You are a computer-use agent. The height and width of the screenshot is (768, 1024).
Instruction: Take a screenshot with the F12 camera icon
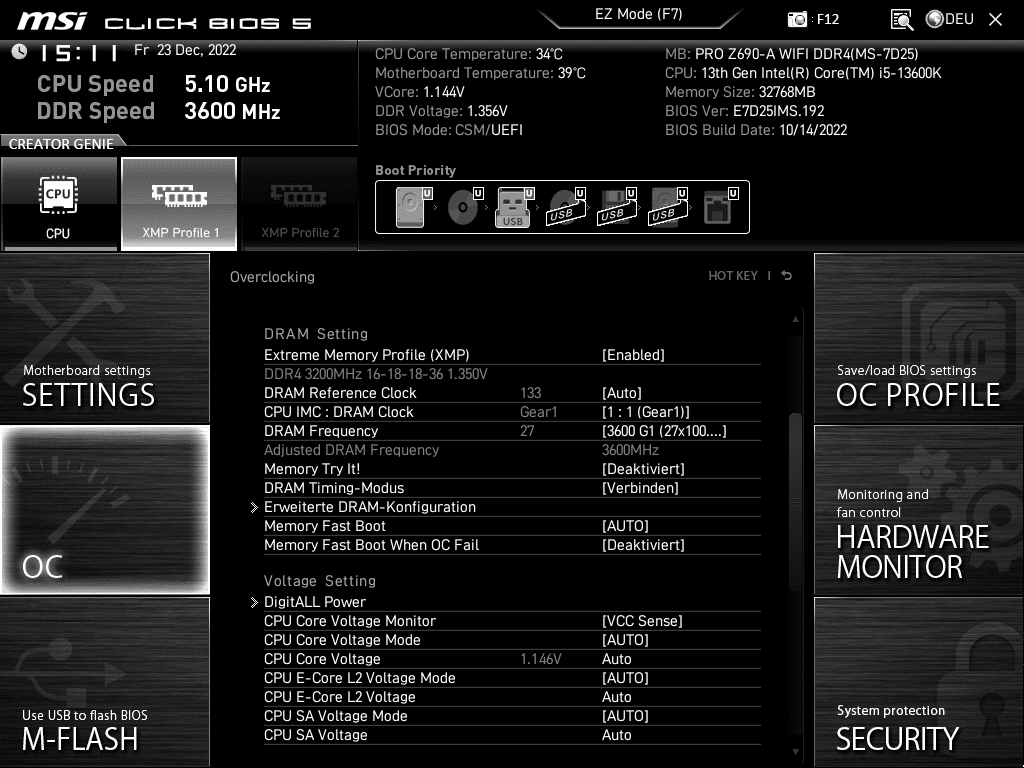[797, 19]
